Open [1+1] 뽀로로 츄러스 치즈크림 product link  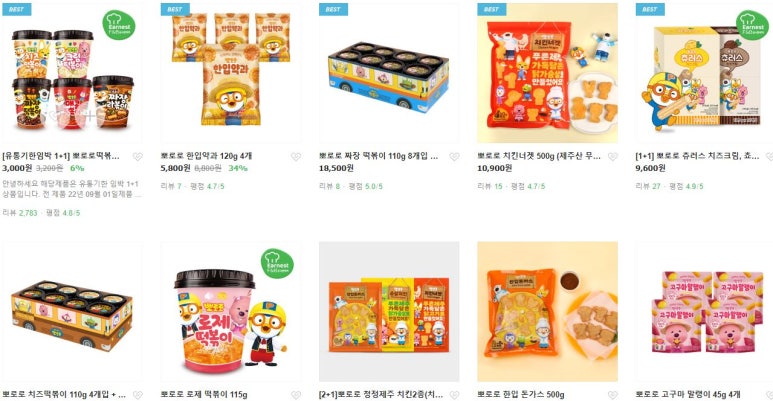[697, 156]
